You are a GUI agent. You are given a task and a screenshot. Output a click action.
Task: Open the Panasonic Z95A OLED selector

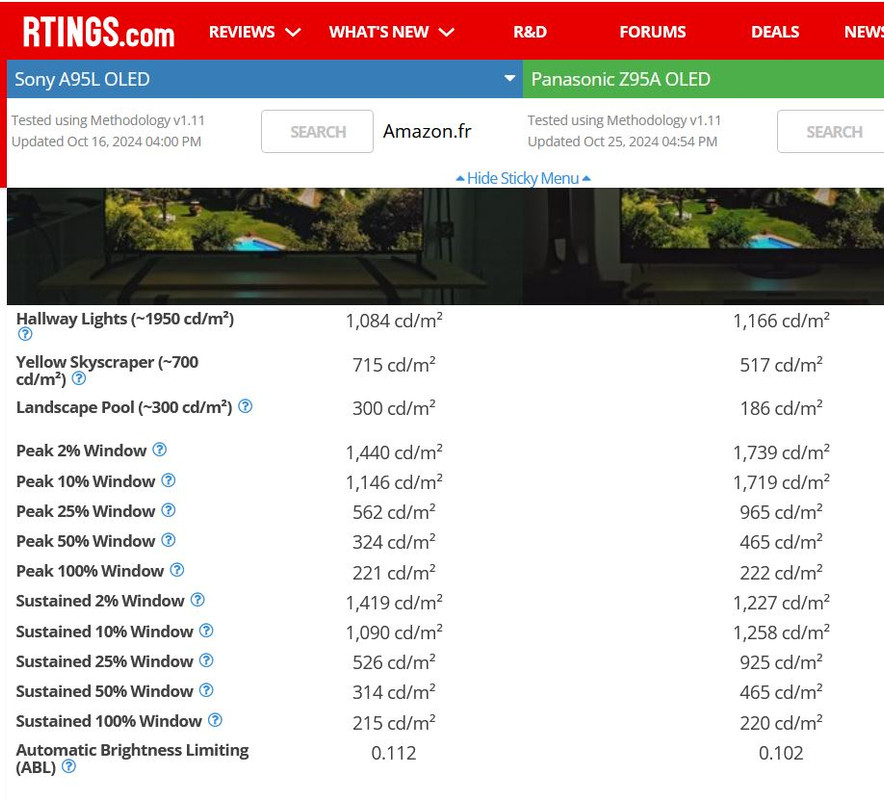click(703, 79)
